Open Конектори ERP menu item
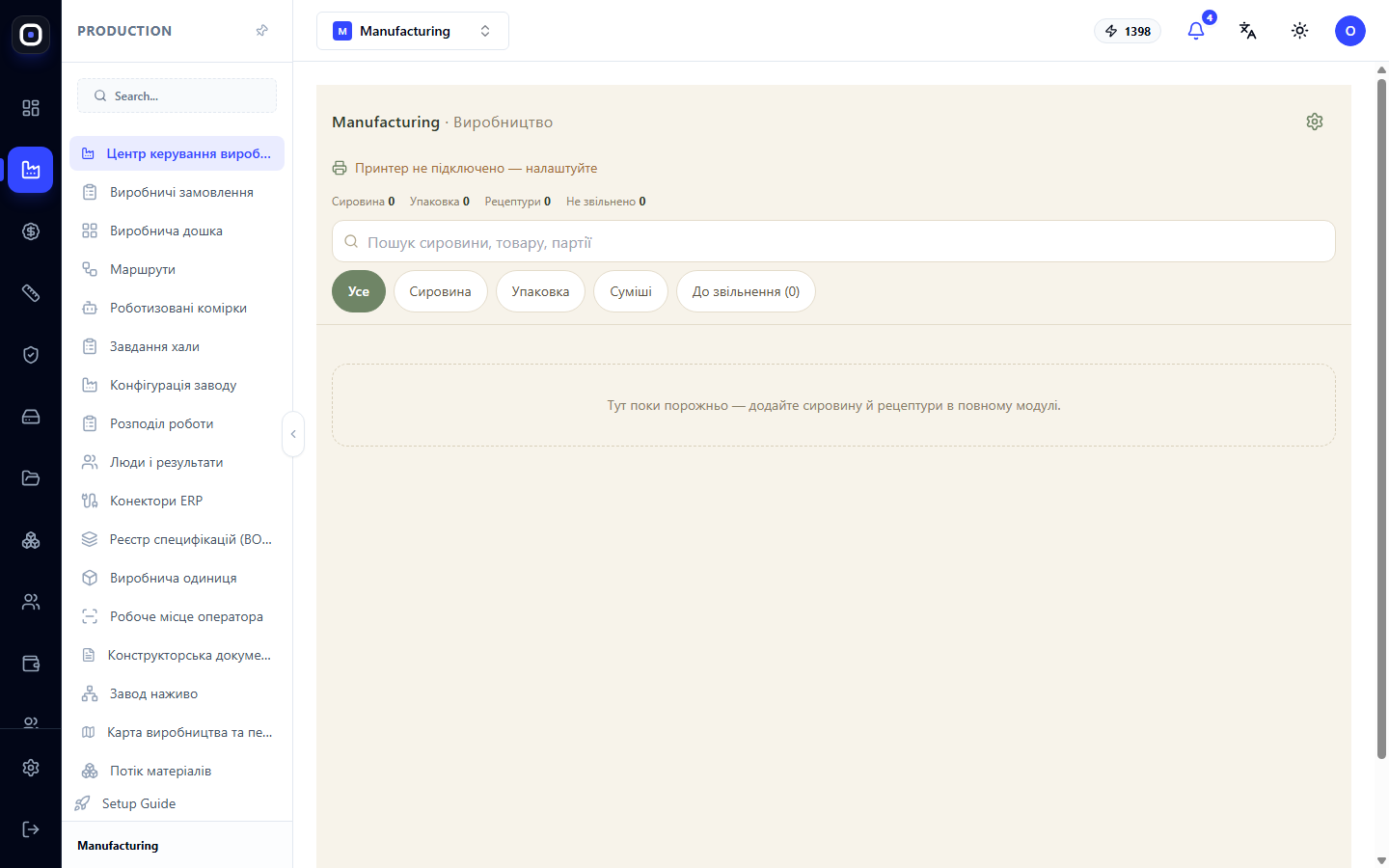Screen dimensions: 1389x868 pos(177,501)
